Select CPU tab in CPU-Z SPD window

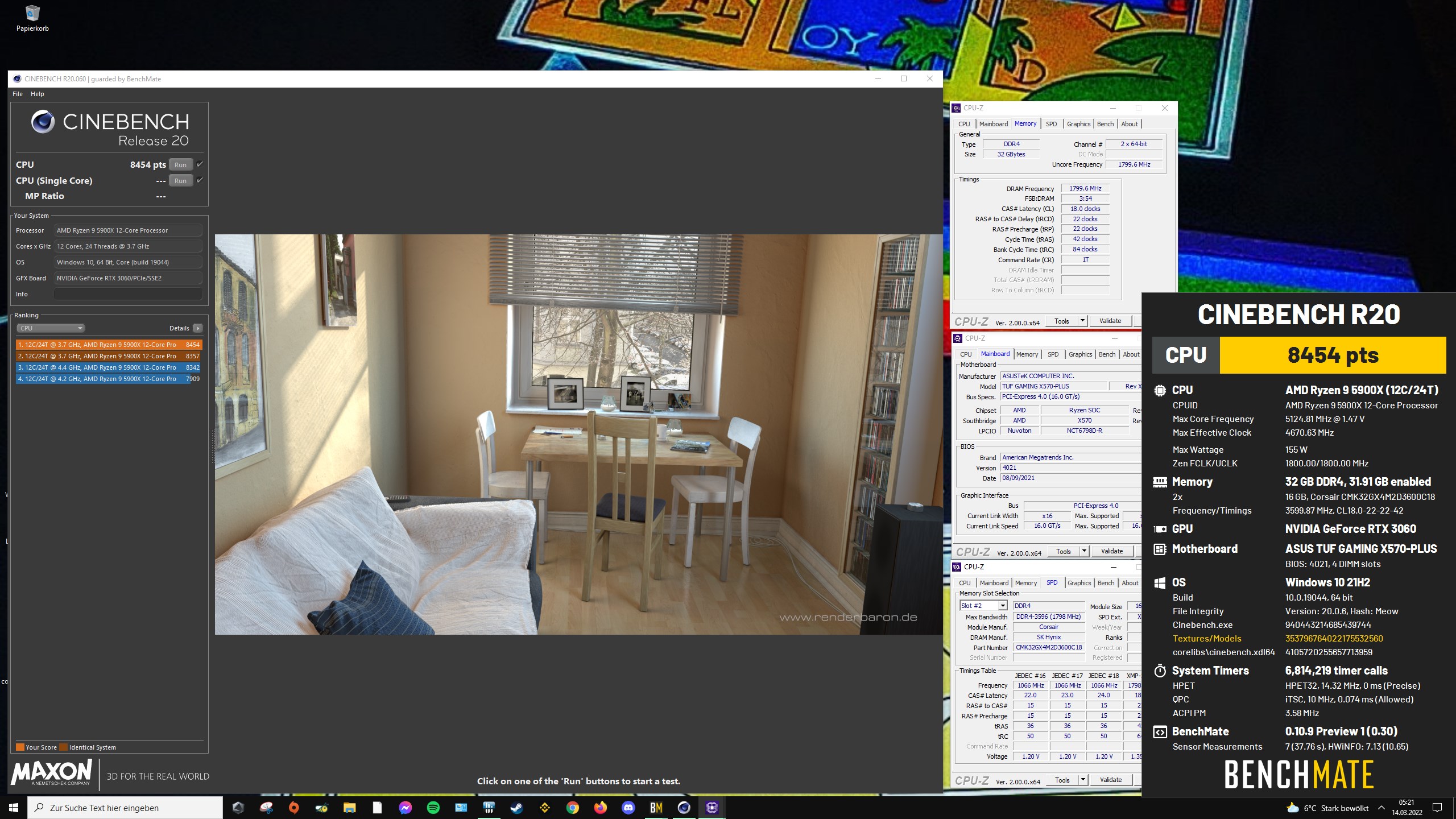965,583
